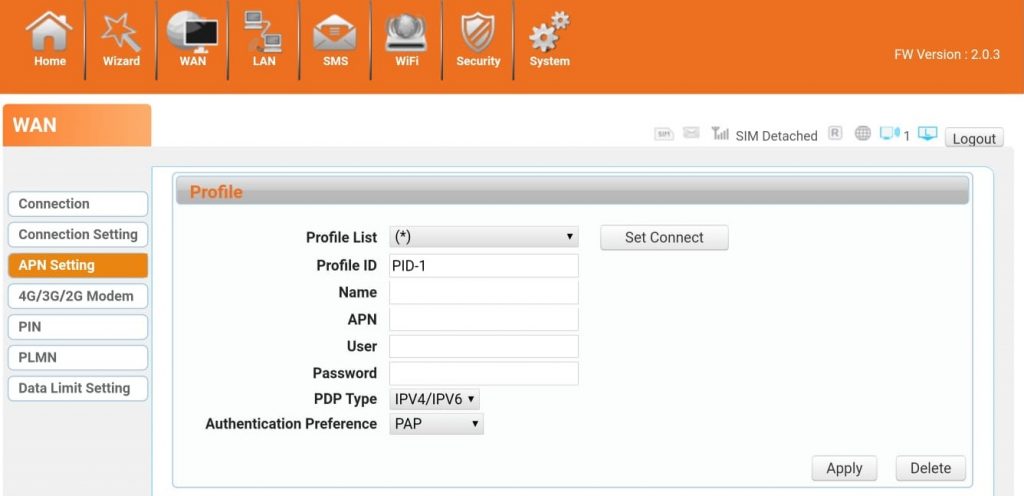Open the Connection Setting menu item
The height and width of the screenshot is (496, 1024).
pyautogui.click(x=78, y=234)
